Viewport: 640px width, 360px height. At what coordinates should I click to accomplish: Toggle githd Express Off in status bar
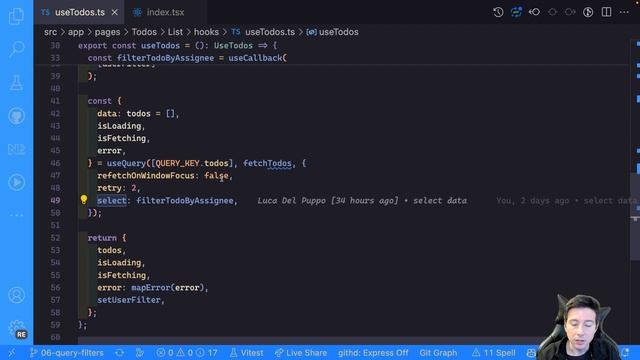[373, 353]
